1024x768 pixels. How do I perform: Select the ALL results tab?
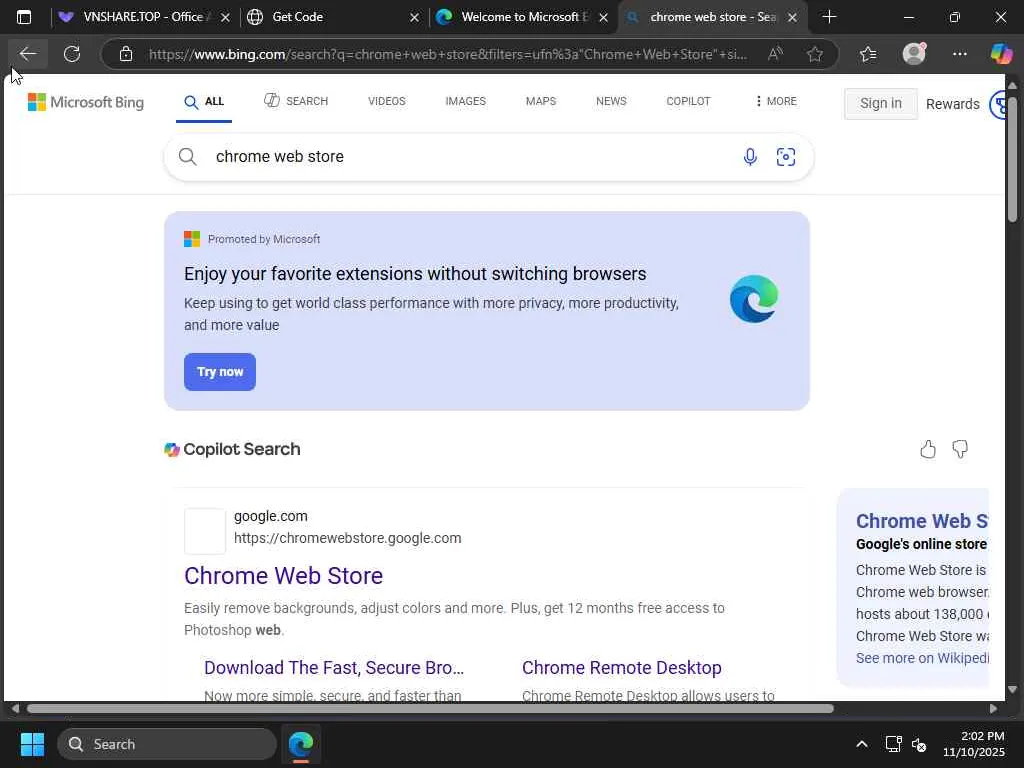click(x=204, y=101)
